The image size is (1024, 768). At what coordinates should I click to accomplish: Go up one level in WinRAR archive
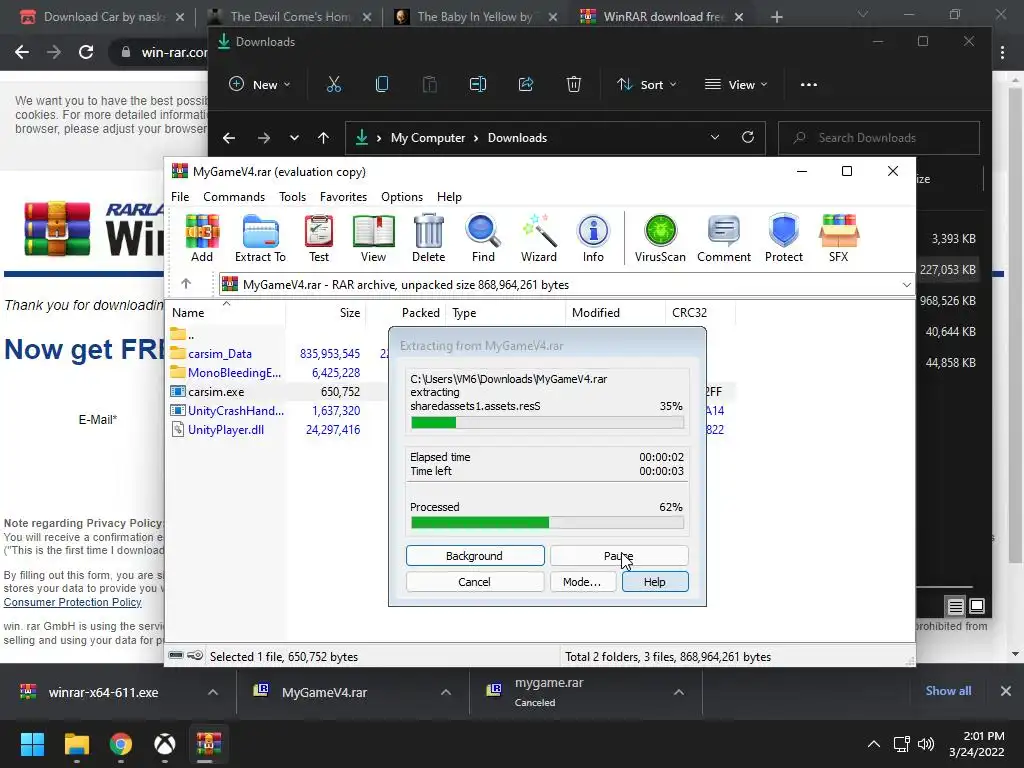tap(186, 283)
